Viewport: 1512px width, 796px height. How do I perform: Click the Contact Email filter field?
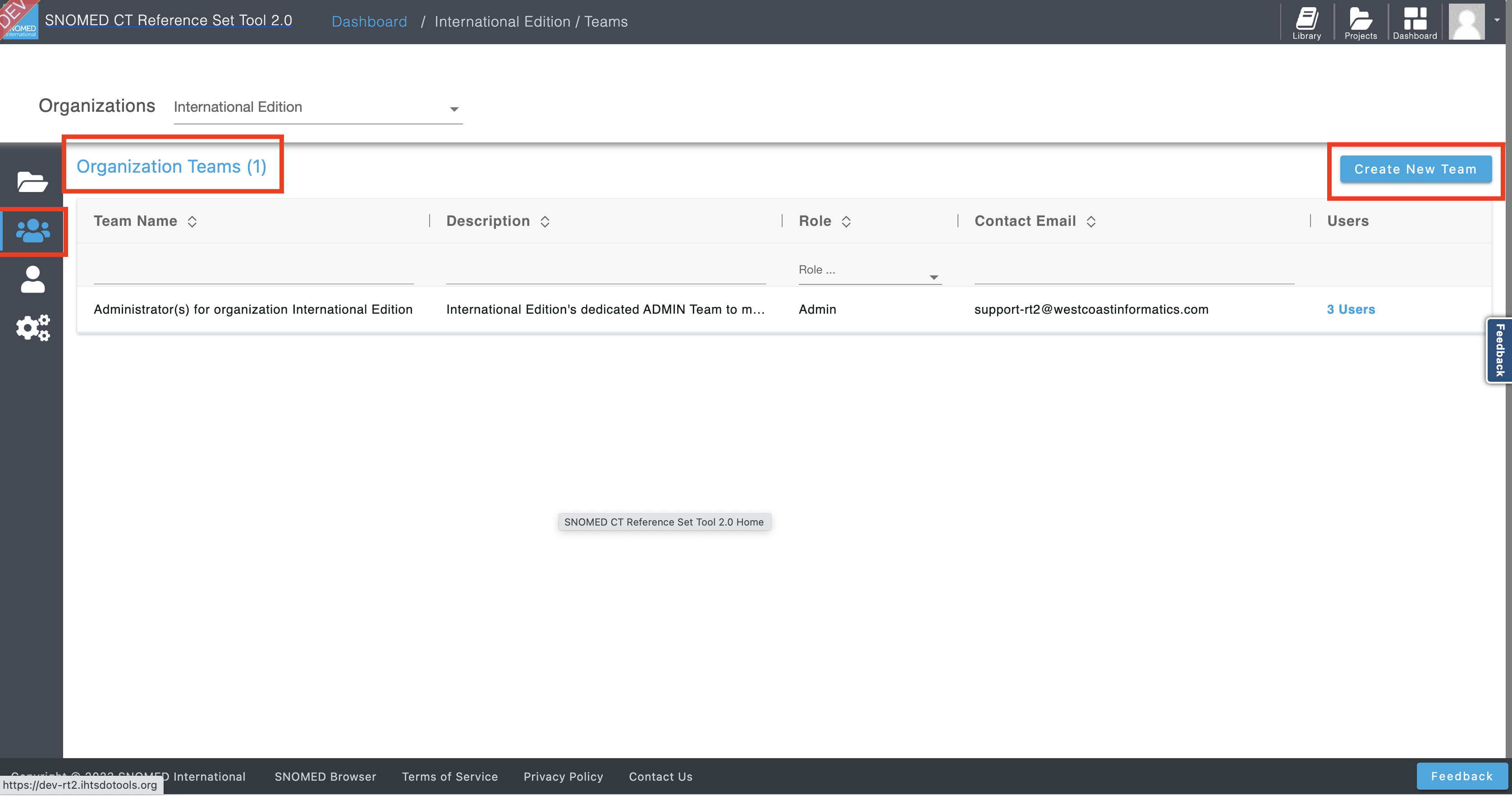[1134, 272]
